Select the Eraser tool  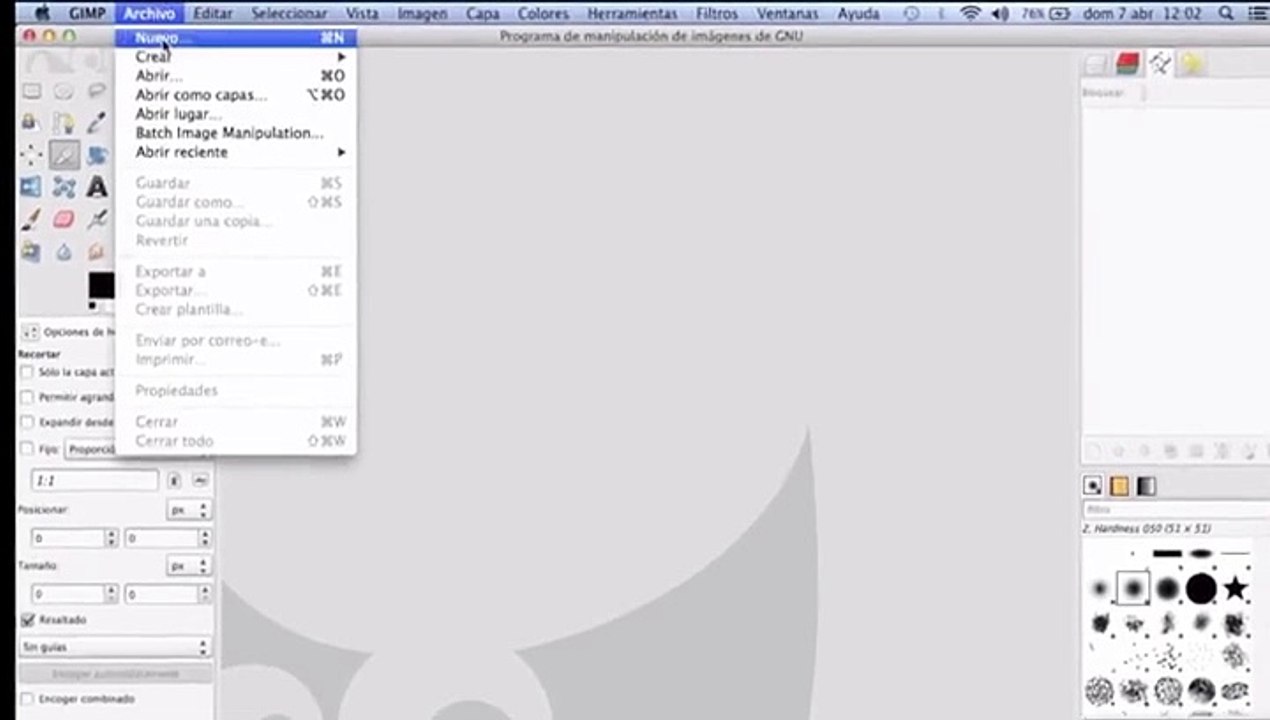pos(64,219)
